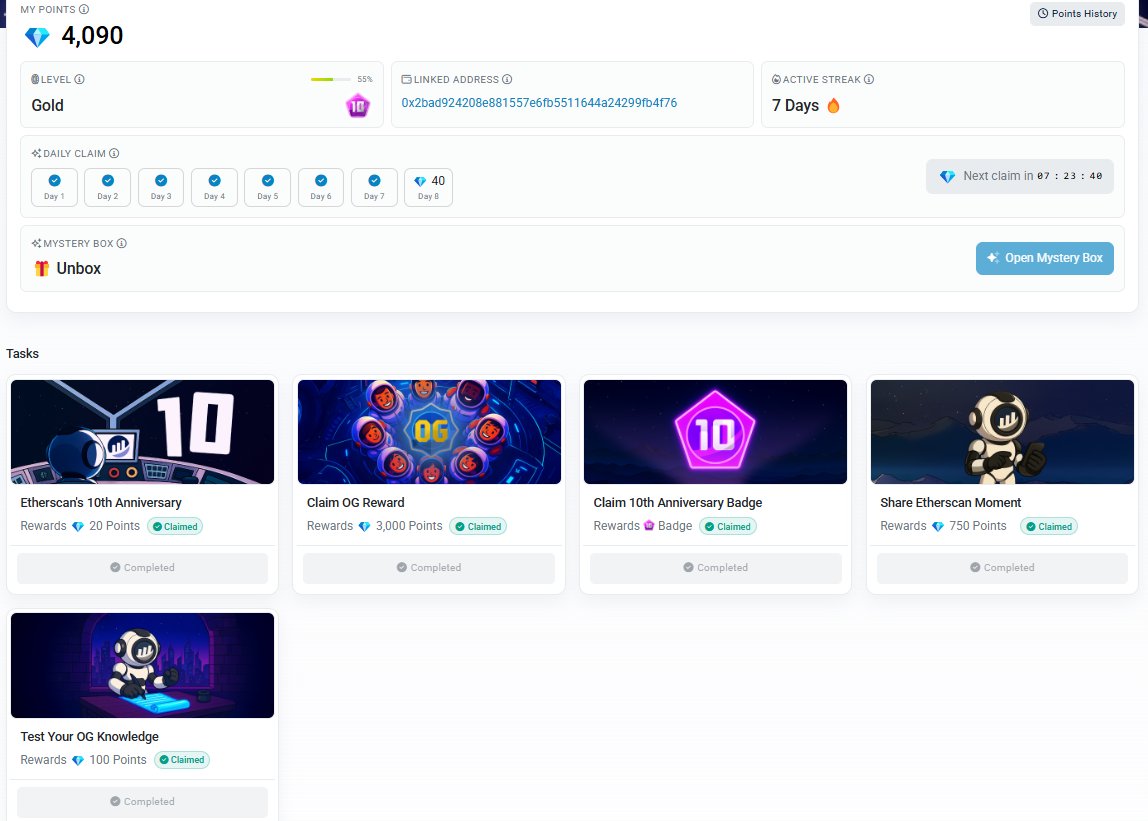Click the Next claim countdown button
The image size is (1148, 821).
(1020, 177)
